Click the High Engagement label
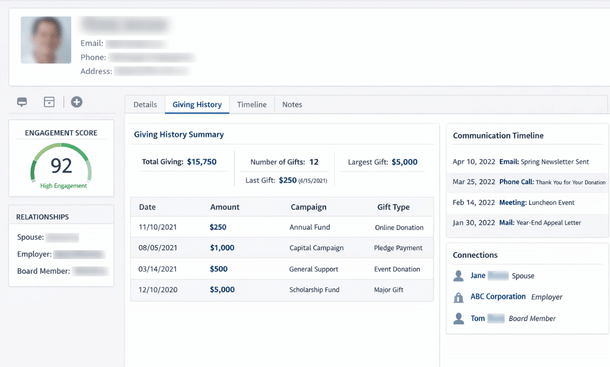The width and height of the screenshot is (610, 367). [63, 186]
